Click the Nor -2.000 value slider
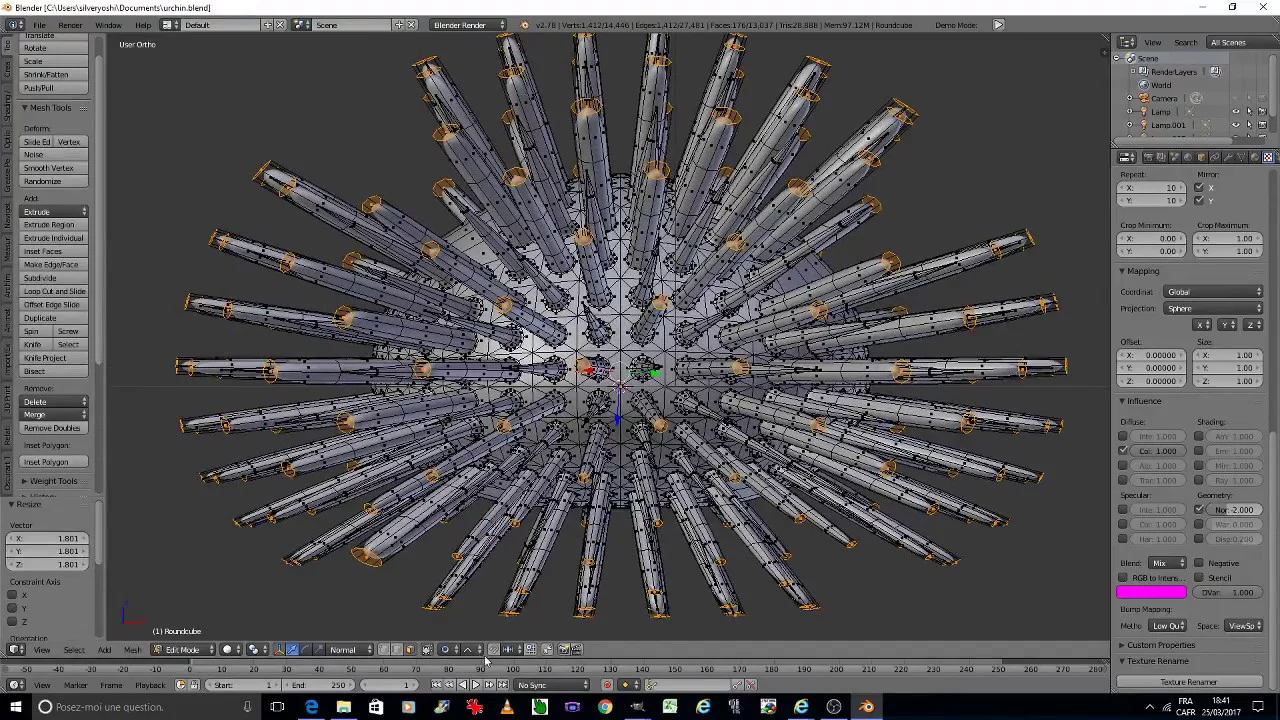 1234,510
